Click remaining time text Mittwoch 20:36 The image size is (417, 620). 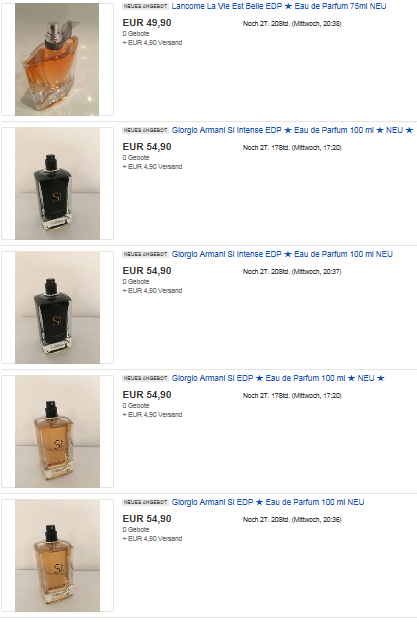tap(292, 520)
